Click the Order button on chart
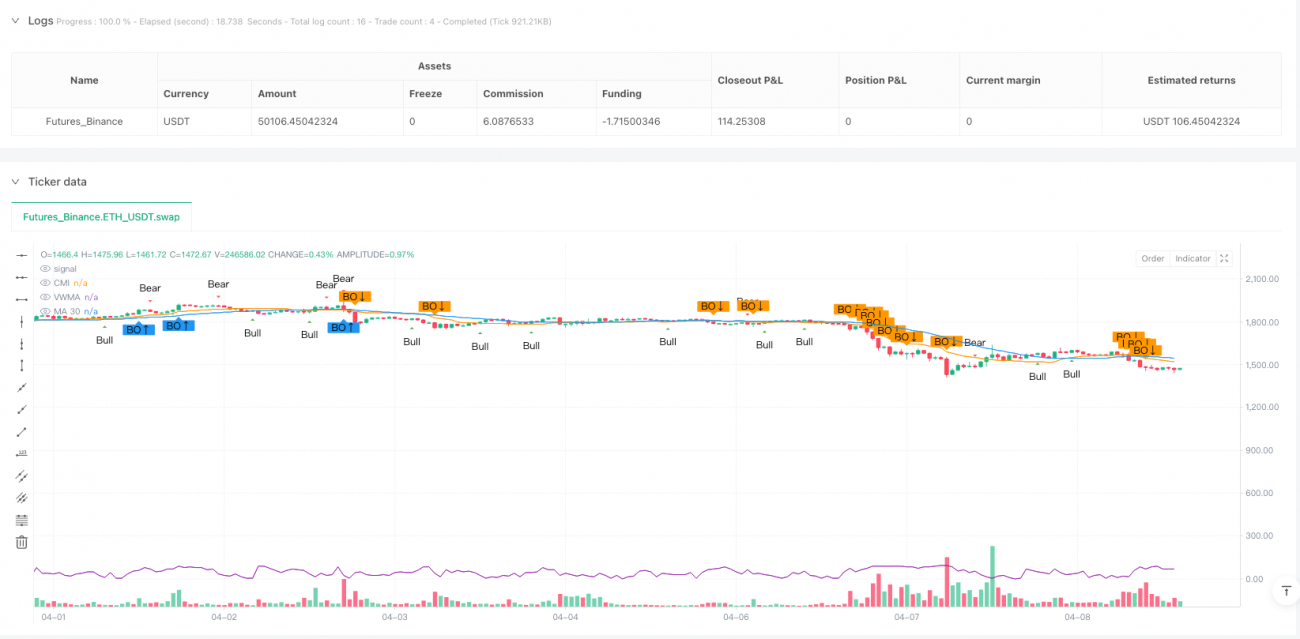The width and height of the screenshot is (1300, 639). coord(1153,258)
